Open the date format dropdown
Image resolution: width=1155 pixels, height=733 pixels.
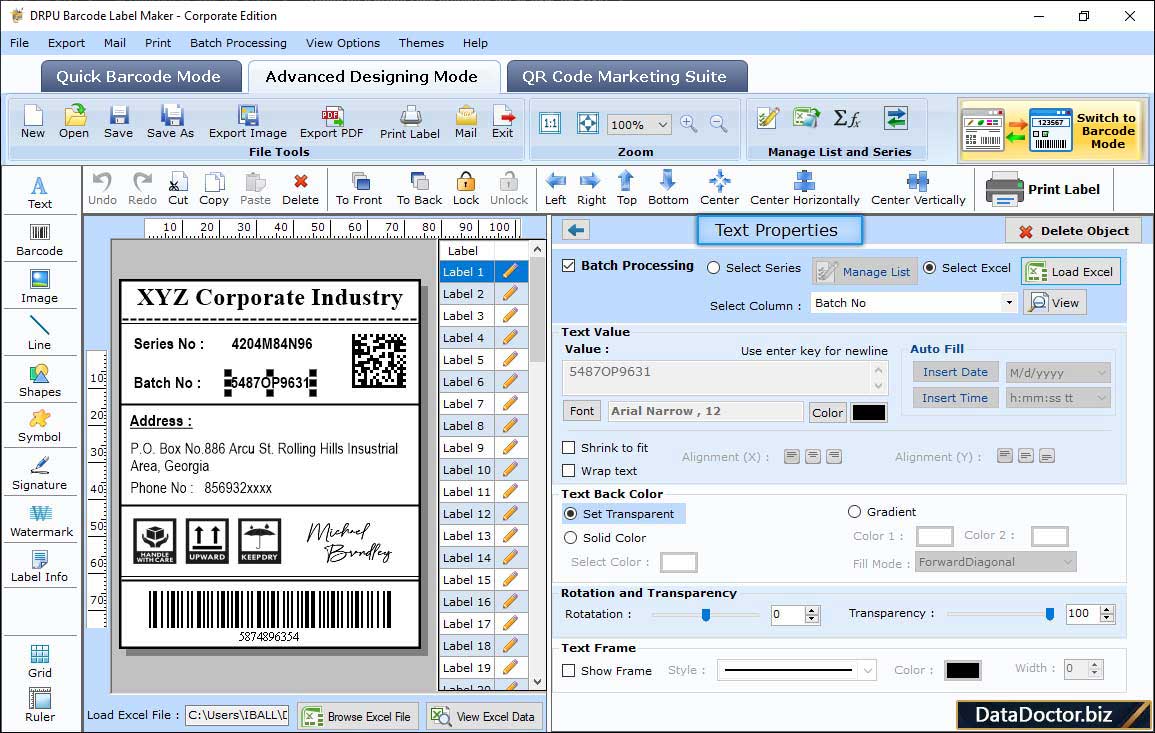click(1101, 373)
